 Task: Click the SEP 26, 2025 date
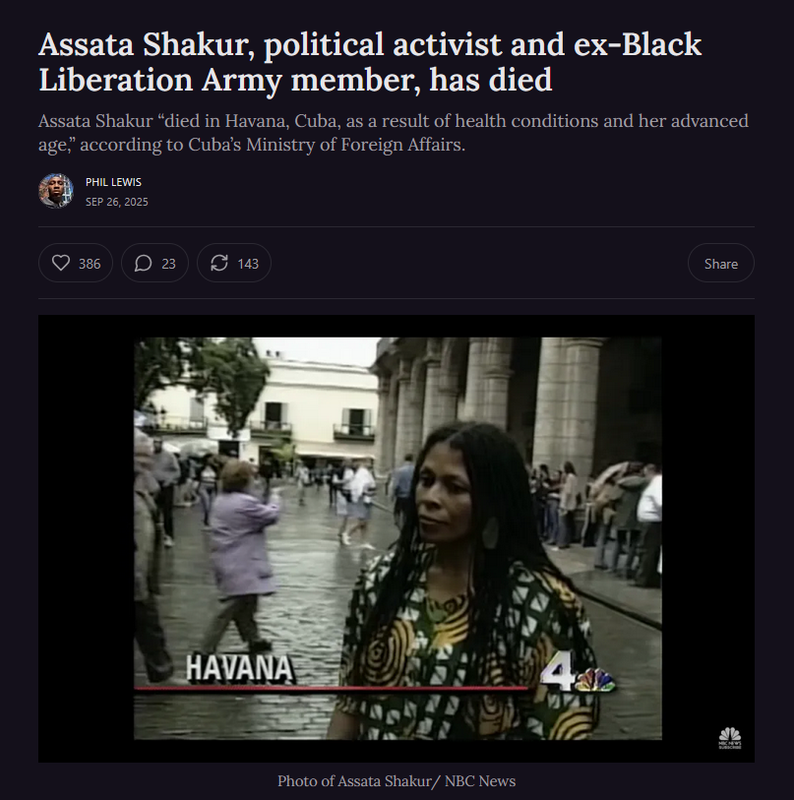(117, 202)
